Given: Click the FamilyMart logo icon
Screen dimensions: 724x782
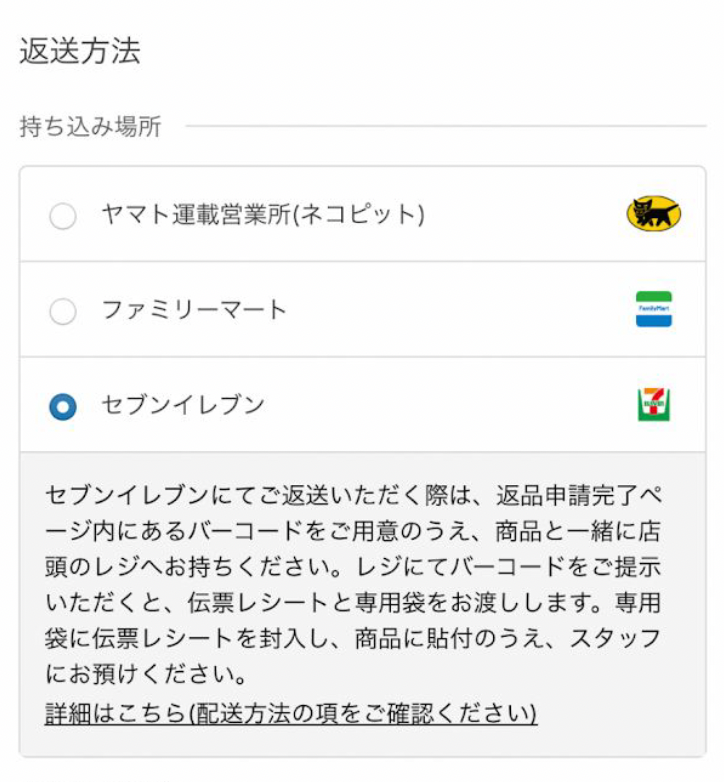Looking at the screenshot, I should click(x=654, y=309).
